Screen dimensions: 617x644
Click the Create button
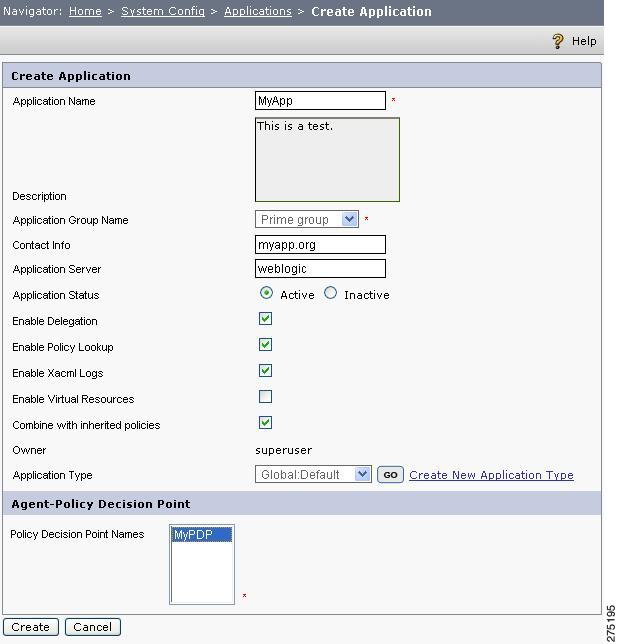(30, 627)
